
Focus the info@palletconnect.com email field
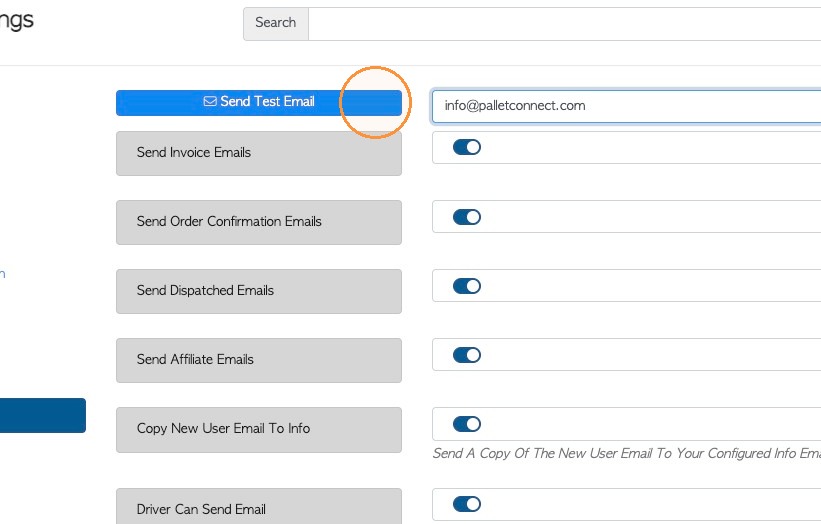click(x=626, y=106)
